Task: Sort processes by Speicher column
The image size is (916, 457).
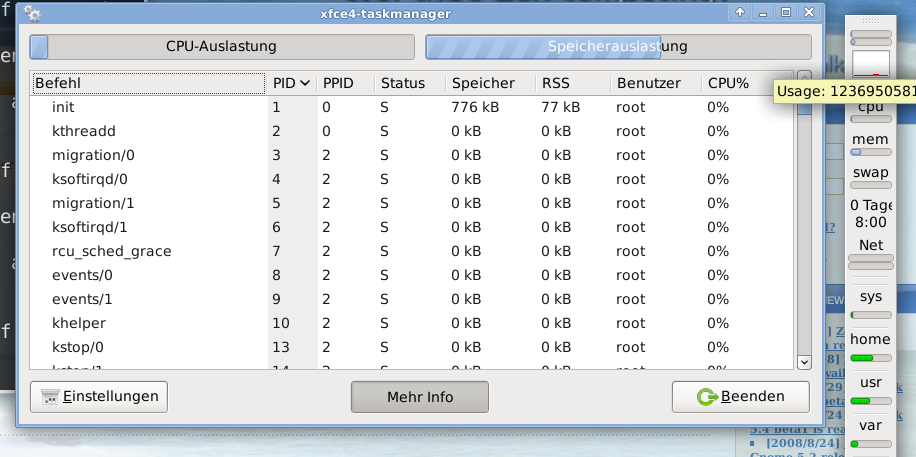Action: coord(489,83)
